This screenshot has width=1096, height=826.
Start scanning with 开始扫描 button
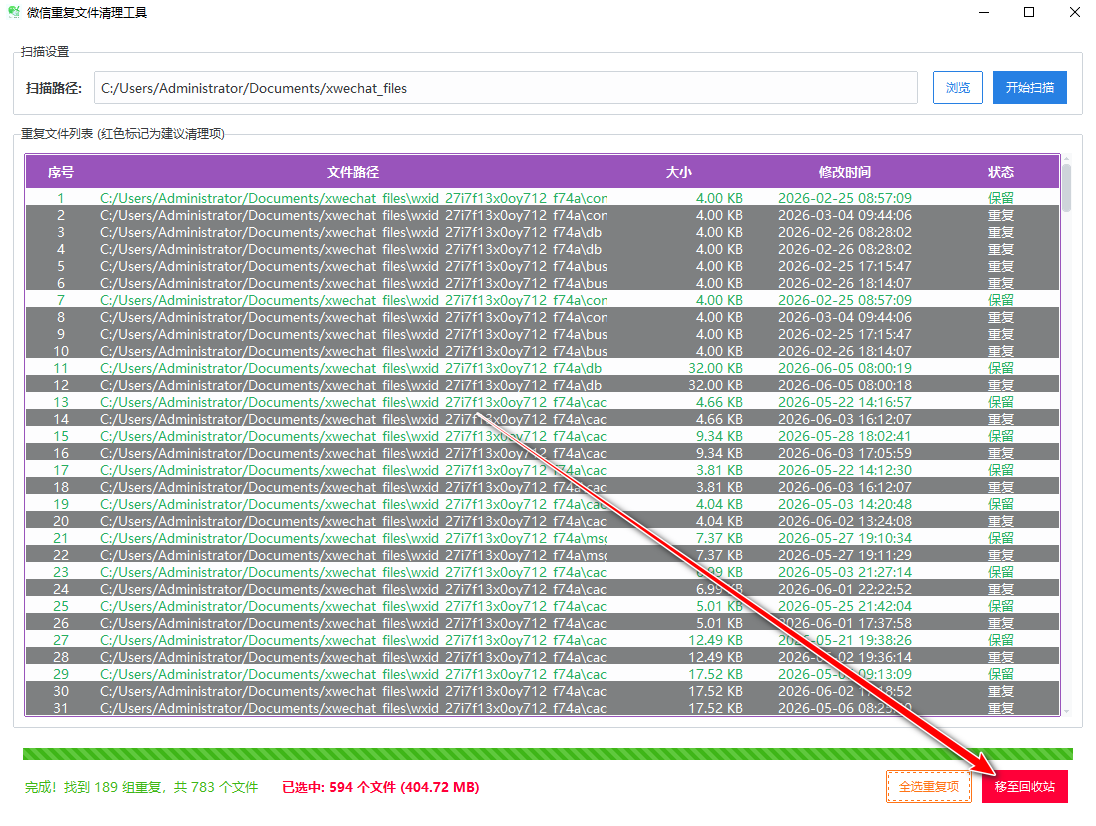1030,88
